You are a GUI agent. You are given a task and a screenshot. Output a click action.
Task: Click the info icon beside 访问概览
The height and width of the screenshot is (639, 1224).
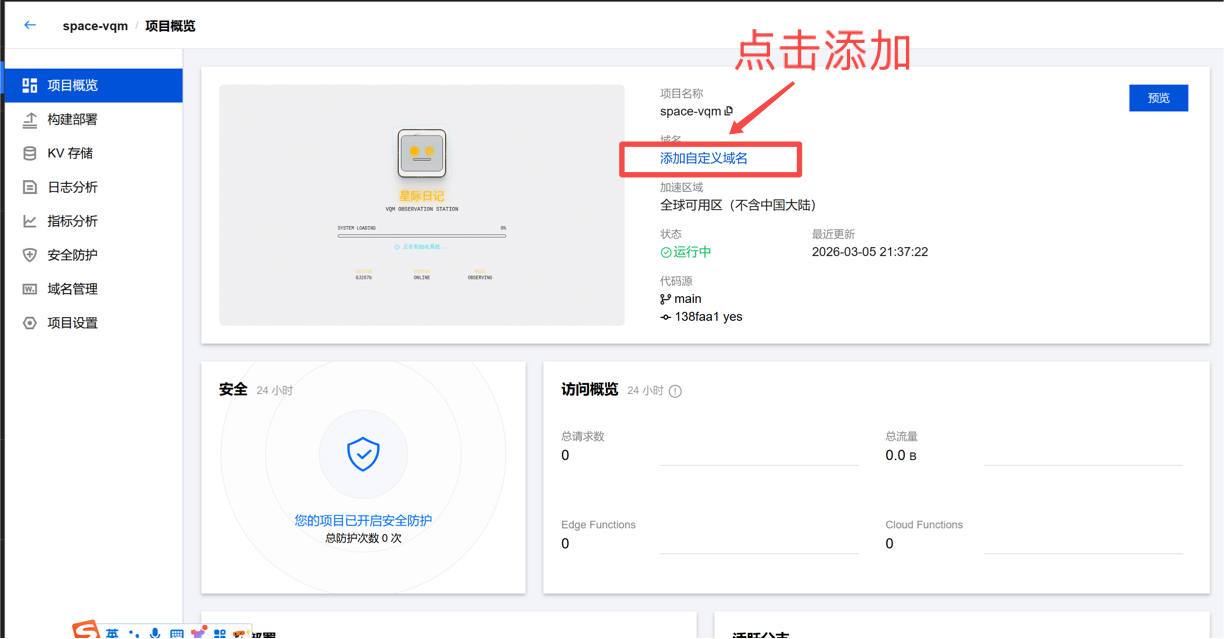tap(675, 391)
